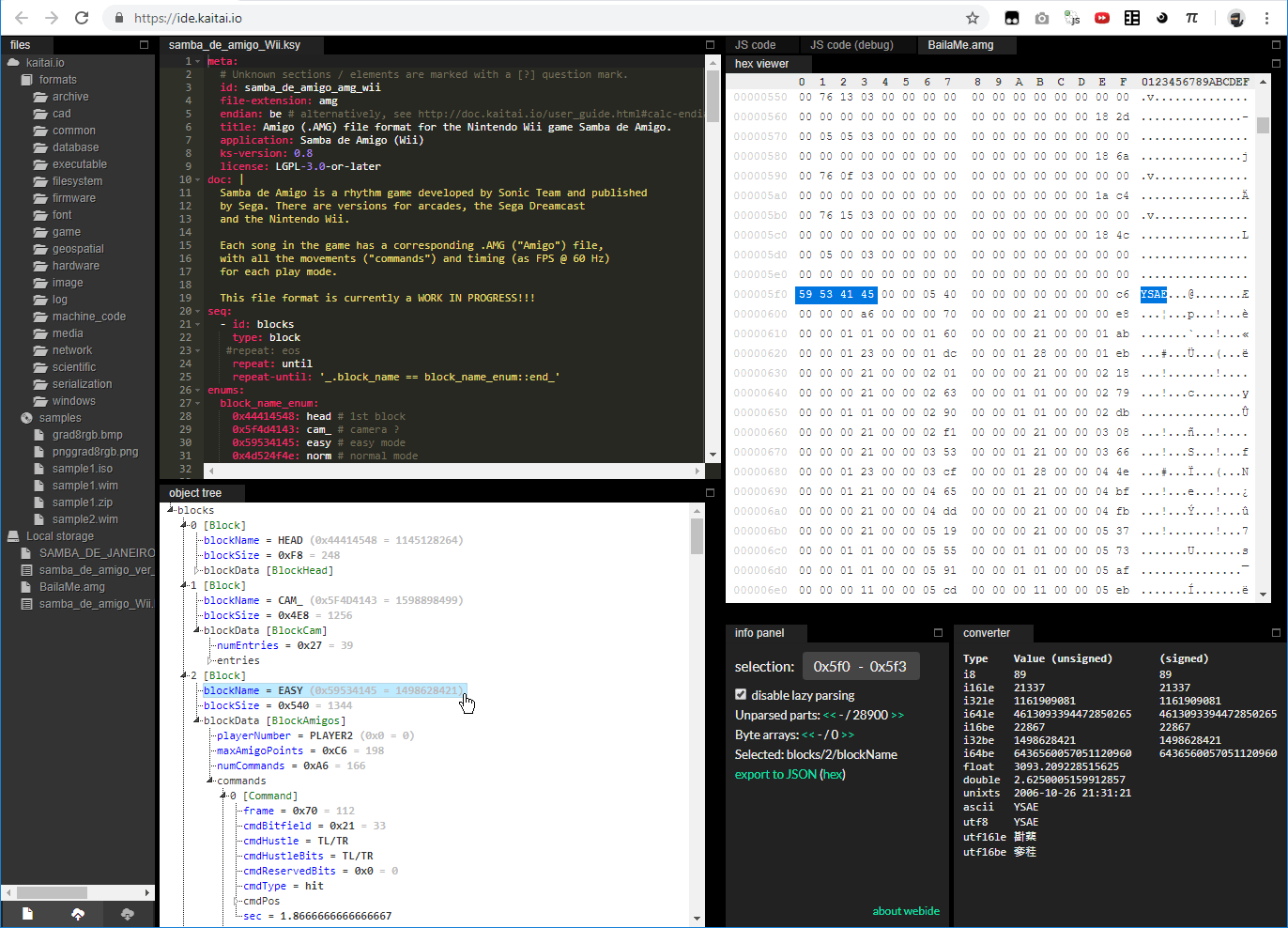Expand blockData [BlockHead] in the object tree
The image size is (1288, 928).
pos(197,570)
